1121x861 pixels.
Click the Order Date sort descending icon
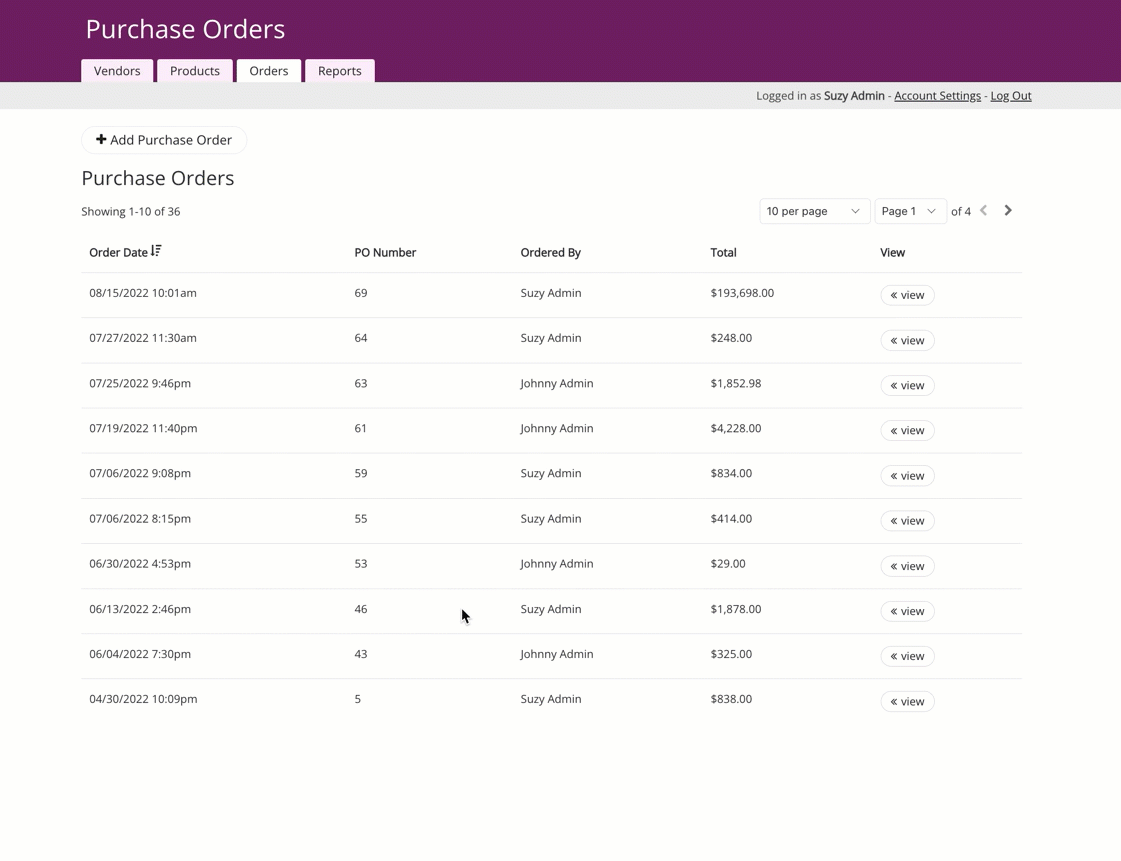click(x=156, y=252)
